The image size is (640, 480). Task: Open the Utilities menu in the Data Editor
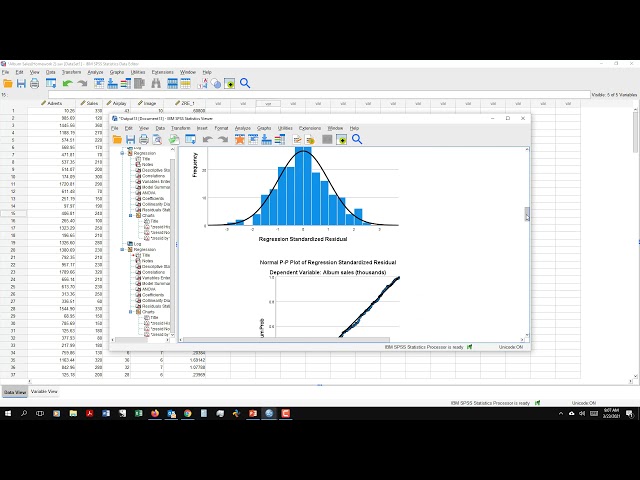tap(138, 72)
